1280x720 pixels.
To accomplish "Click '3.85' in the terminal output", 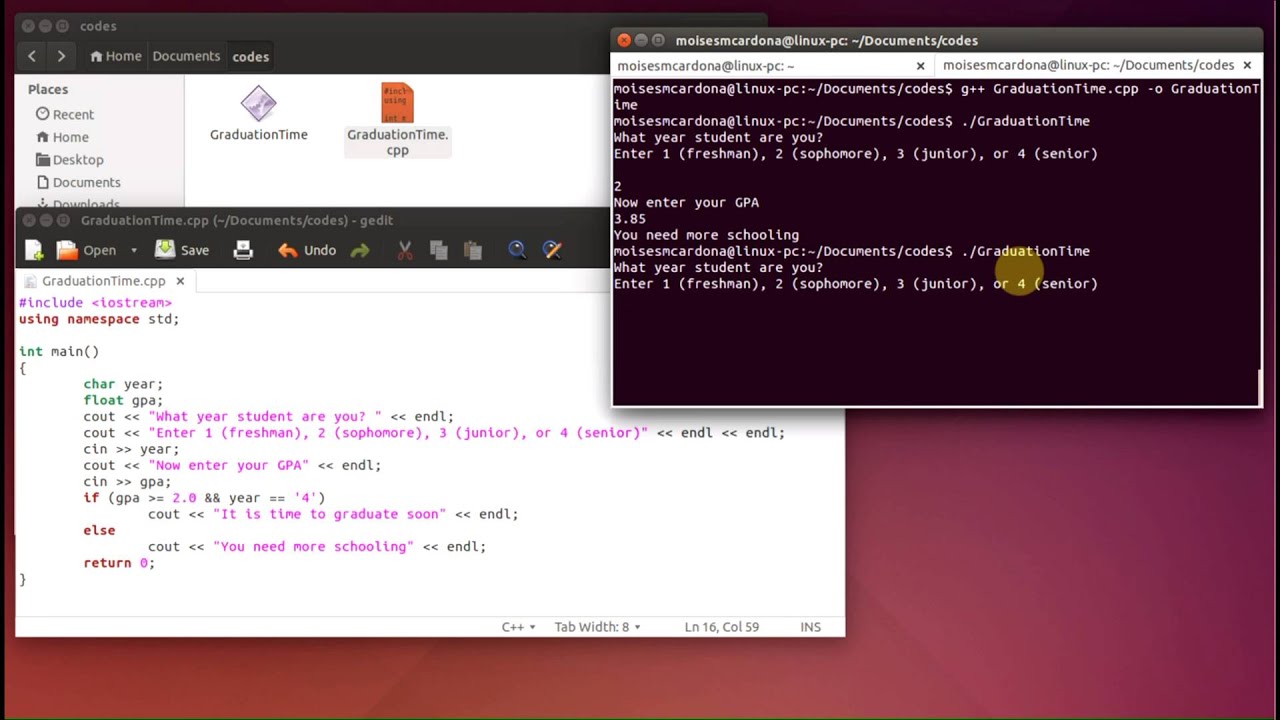I will [x=629, y=218].
